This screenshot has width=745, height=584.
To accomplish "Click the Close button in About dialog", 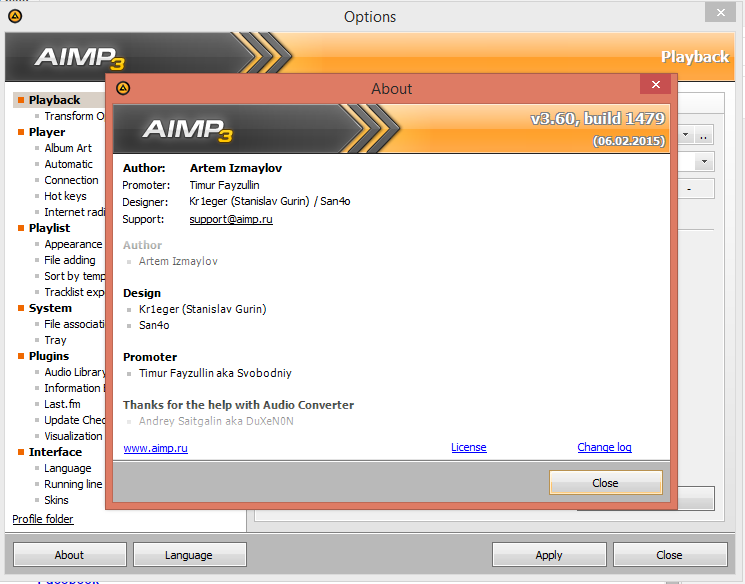I will tap(605, 483).
